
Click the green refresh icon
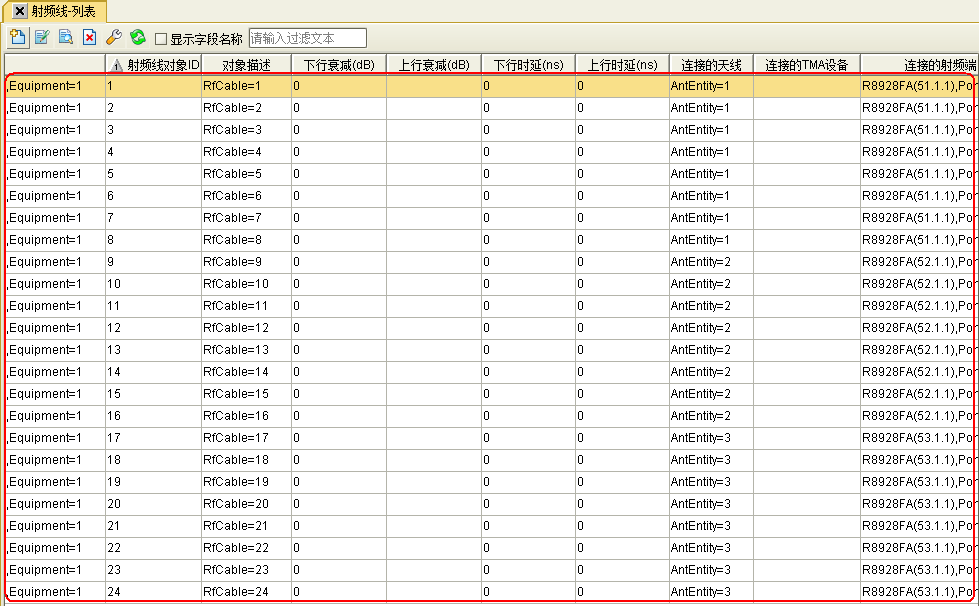pos(137,38)
